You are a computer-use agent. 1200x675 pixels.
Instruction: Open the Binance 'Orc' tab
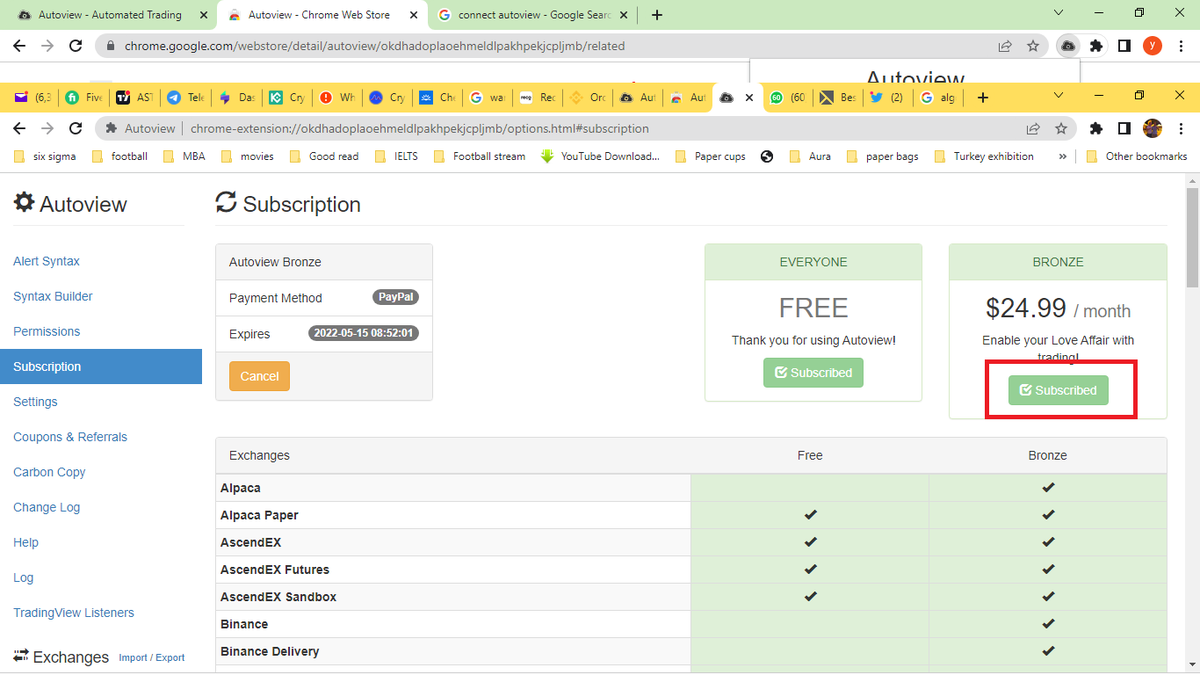coord(586,98)
